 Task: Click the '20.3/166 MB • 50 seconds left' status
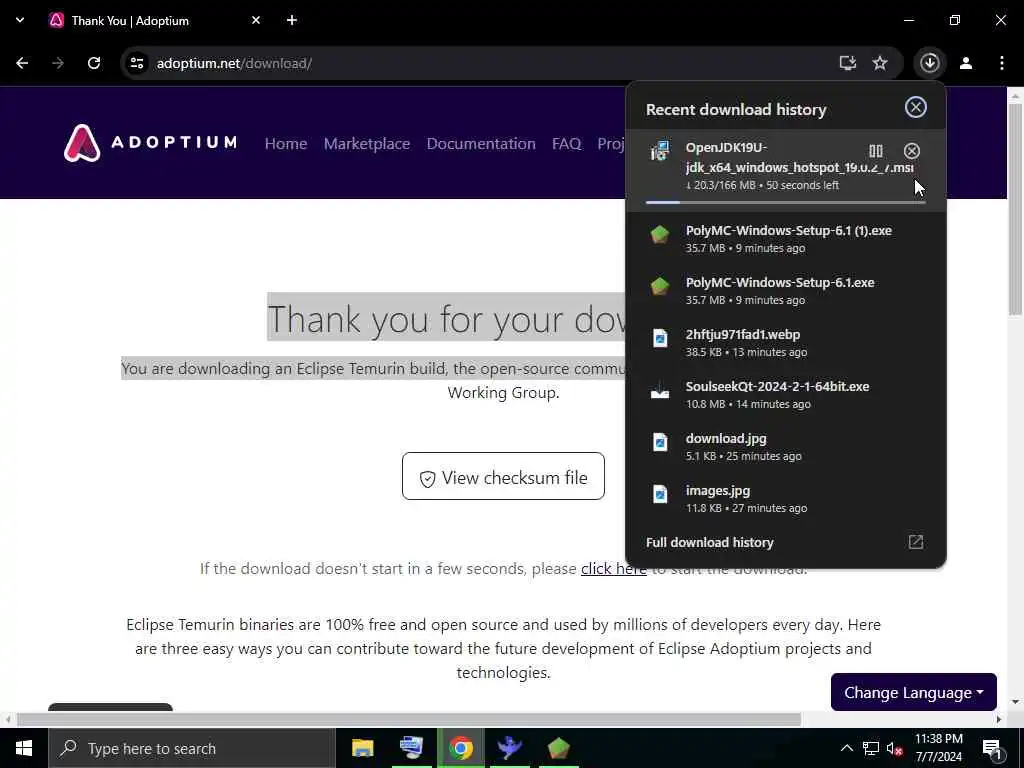[x=762, y=185]
